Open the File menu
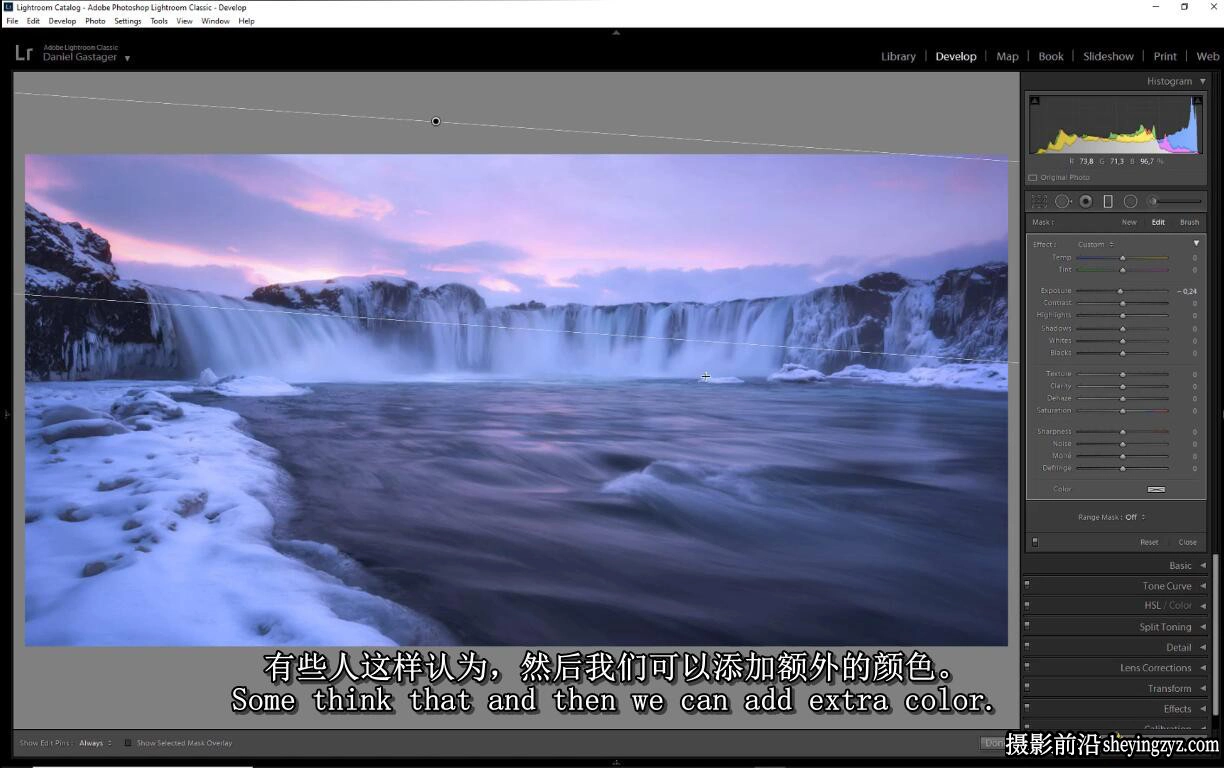This screenshot has height=768, width=1224. click(12, 21)
